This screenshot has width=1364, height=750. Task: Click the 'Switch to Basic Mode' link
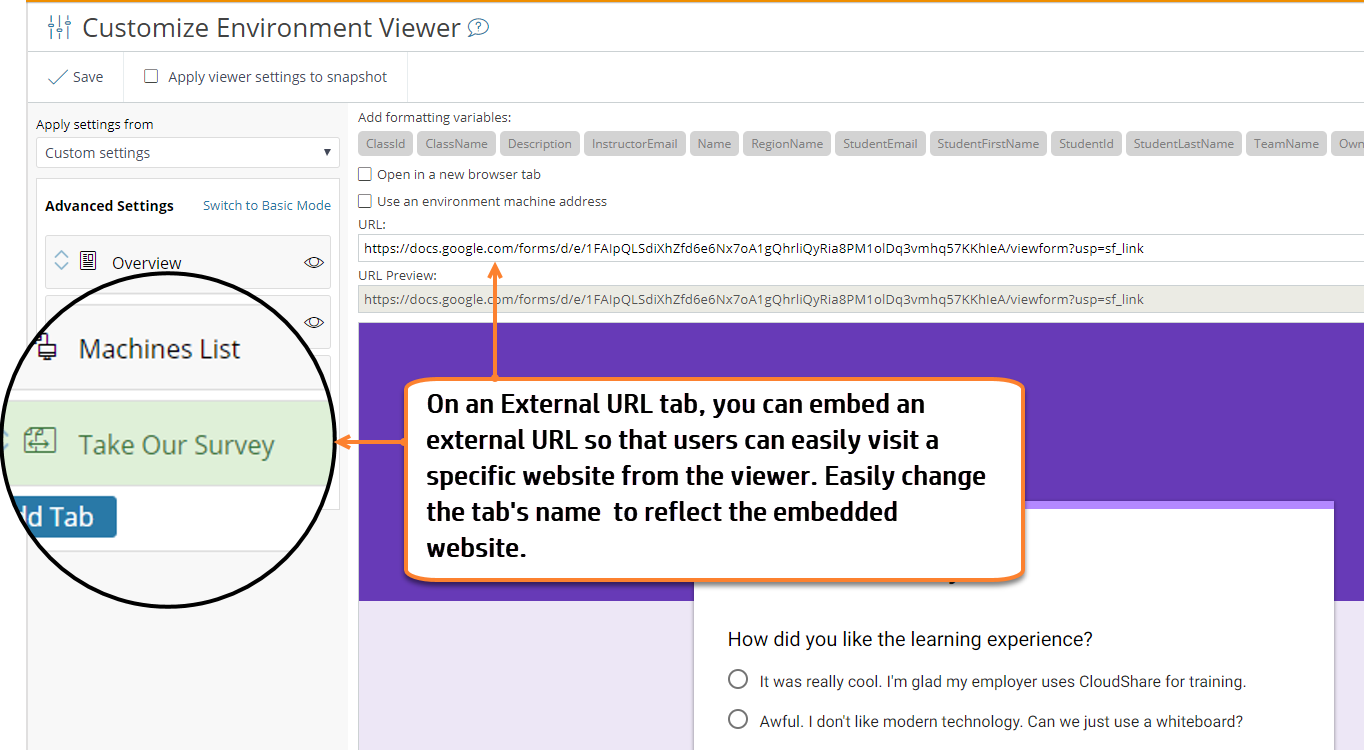266,205
